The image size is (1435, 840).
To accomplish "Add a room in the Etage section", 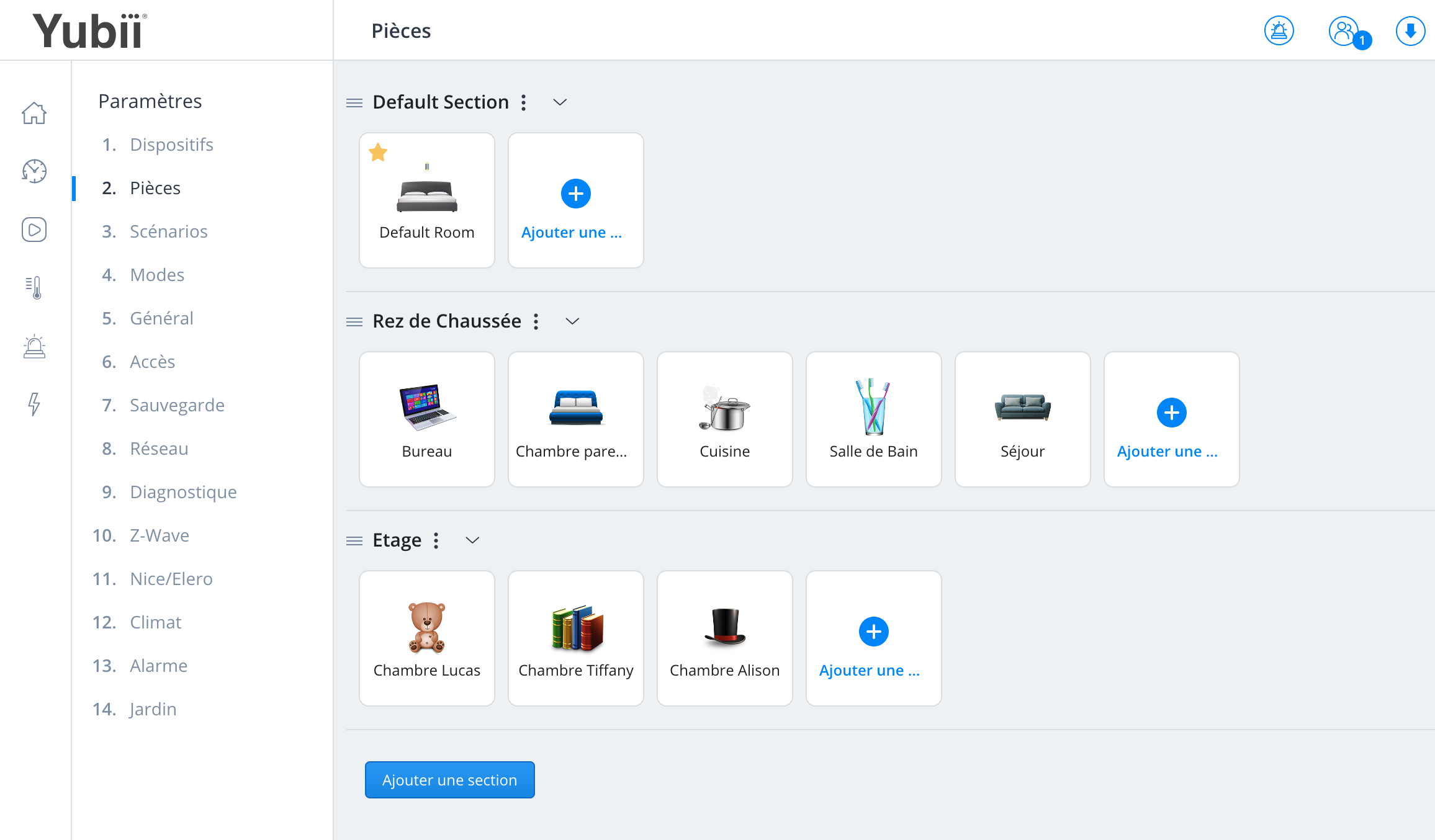I will (x=873, y=638).
